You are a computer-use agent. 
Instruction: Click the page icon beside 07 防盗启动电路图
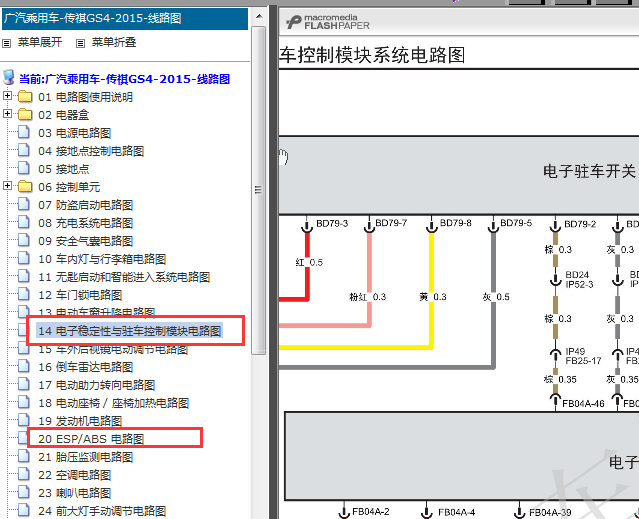[x=24, y=204]
